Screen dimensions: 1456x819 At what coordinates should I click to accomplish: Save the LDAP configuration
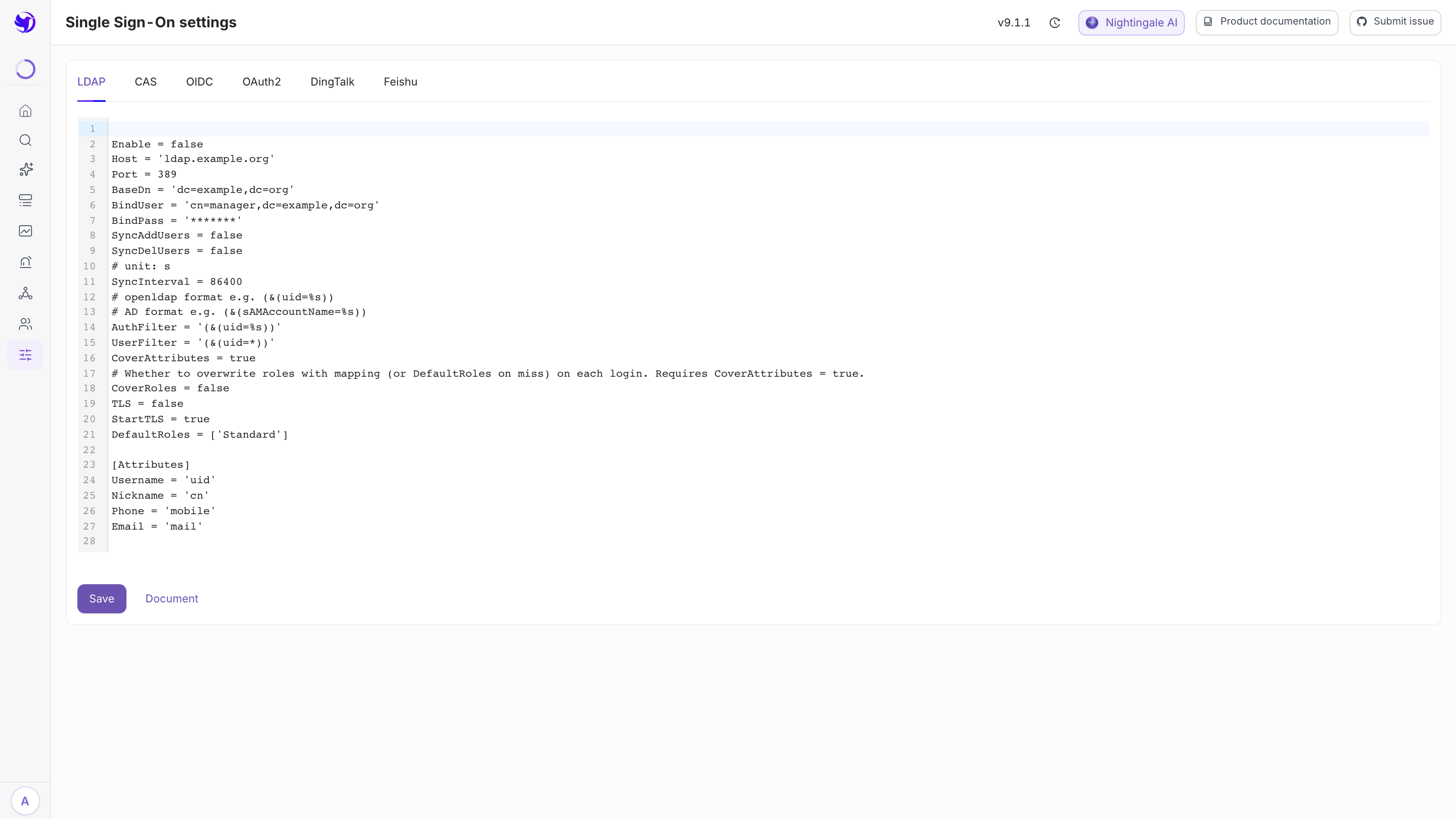point(102,599)
